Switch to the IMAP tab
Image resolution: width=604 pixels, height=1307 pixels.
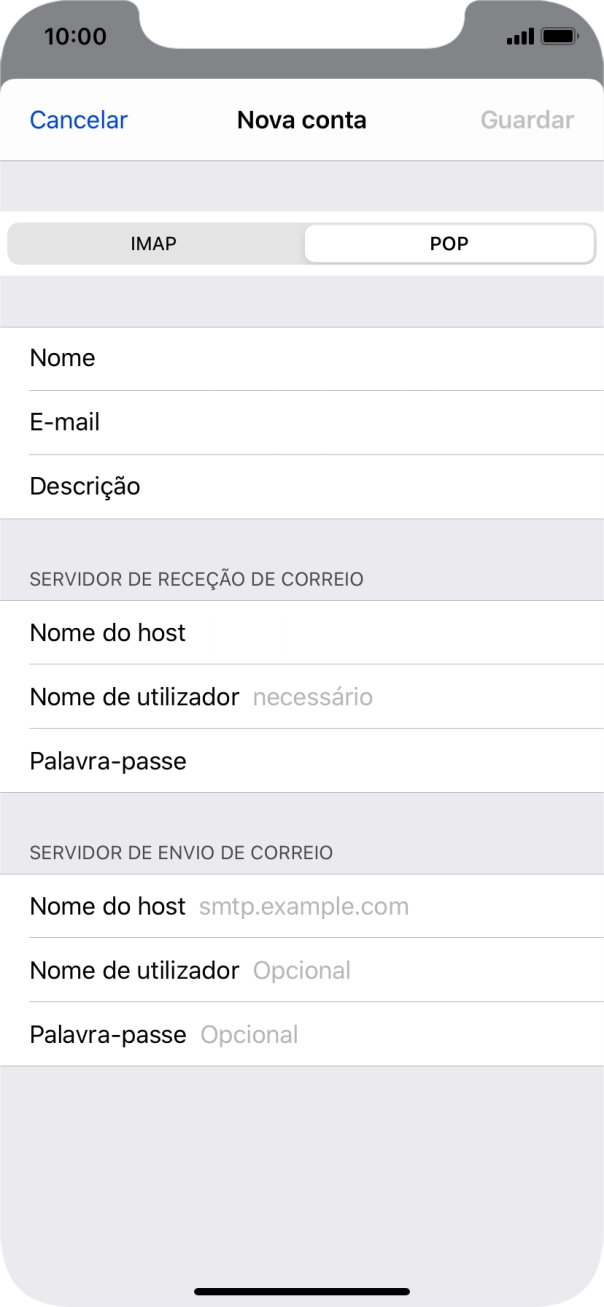pos(155,243)
